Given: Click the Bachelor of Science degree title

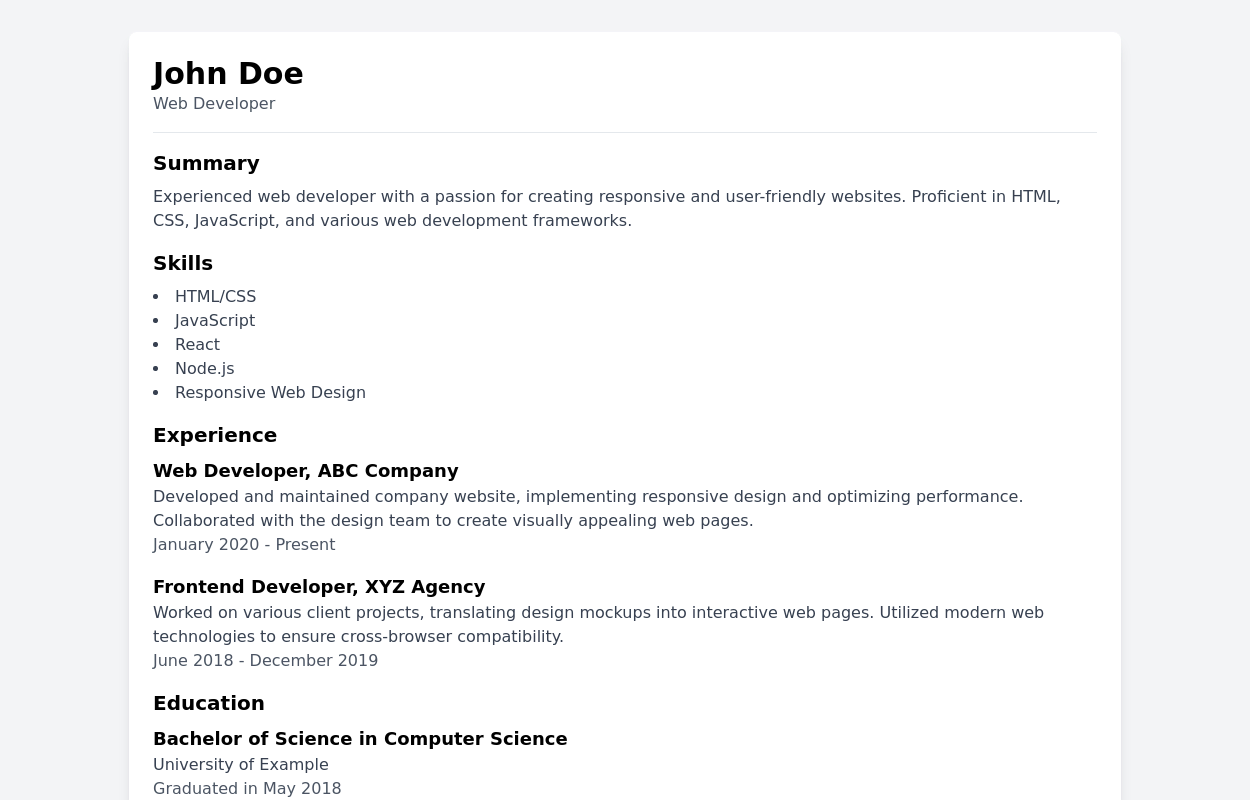Looking at the screenshot, I should (360, 739).
